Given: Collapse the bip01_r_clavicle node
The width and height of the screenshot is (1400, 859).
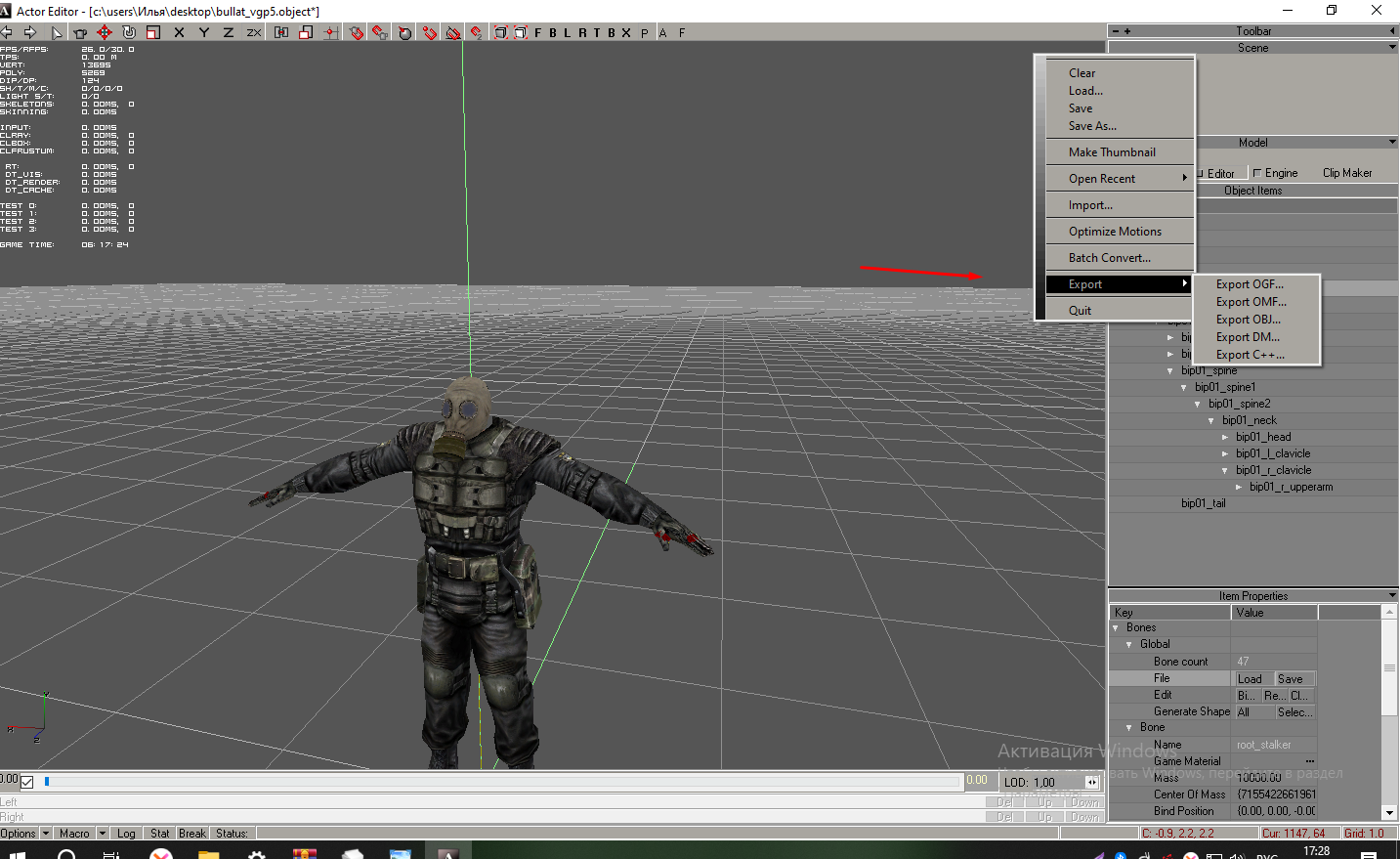Looking at the screenshot, I should tap(1225, 471).
